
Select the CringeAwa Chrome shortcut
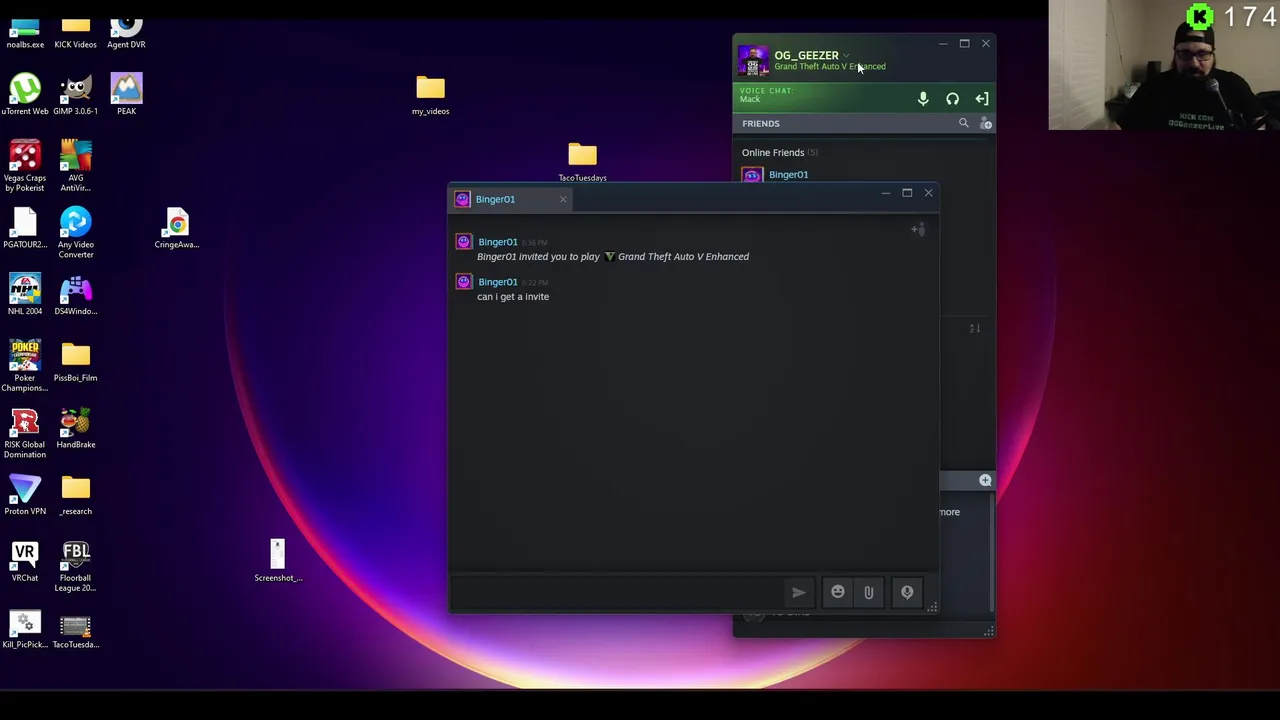[177, 229]
